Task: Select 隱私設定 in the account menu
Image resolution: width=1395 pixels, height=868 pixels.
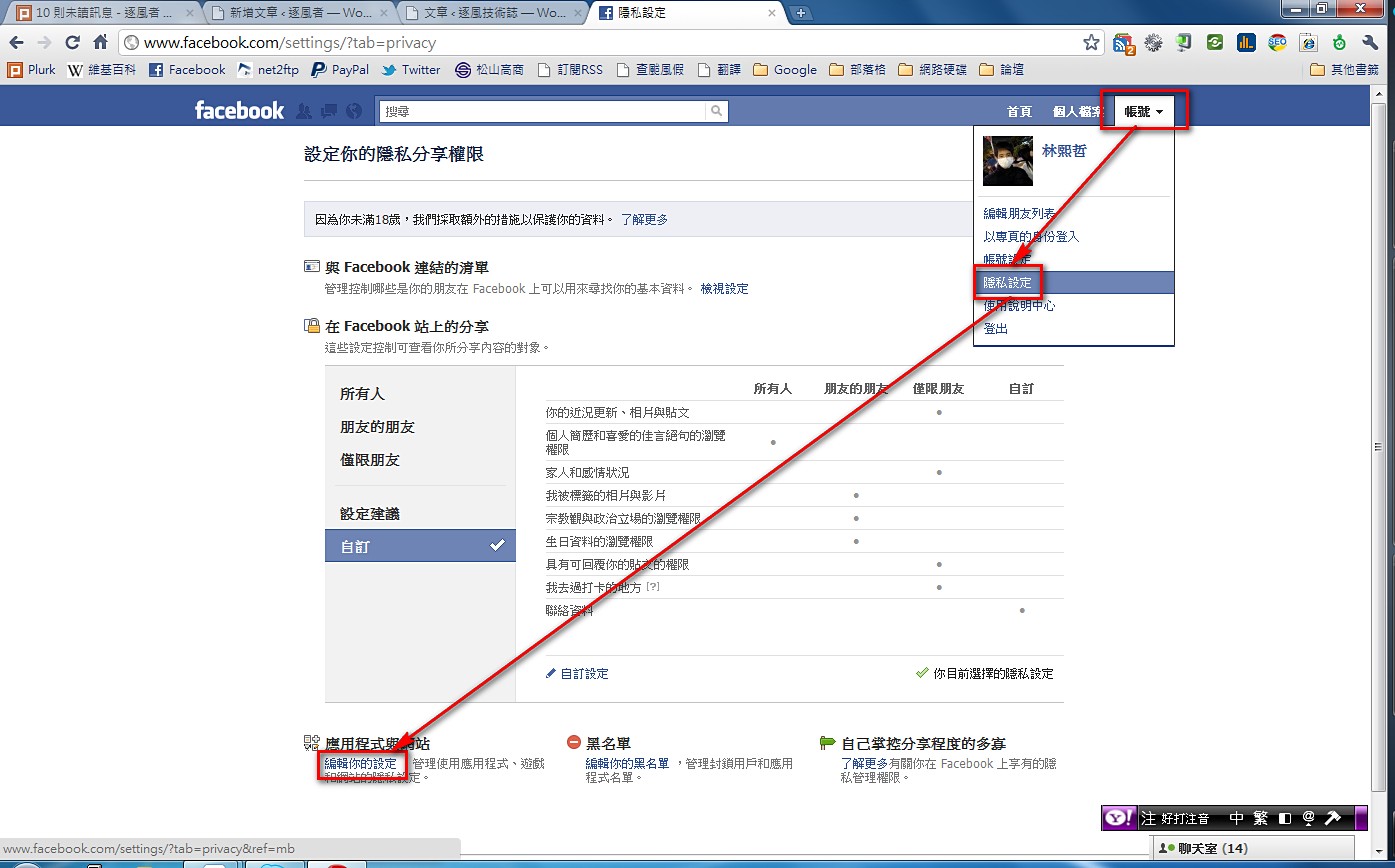Action: pos(1074,283)
